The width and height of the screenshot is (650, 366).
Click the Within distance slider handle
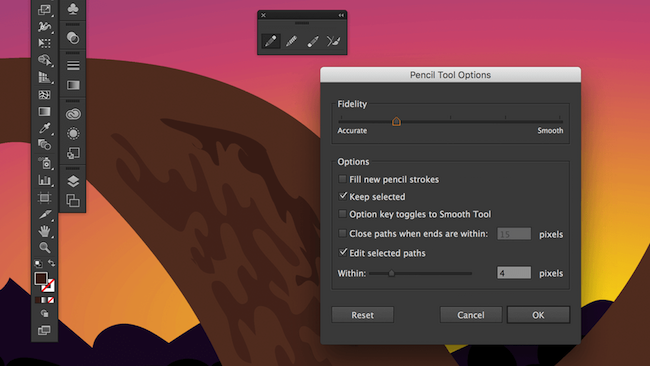click(391, 273)
